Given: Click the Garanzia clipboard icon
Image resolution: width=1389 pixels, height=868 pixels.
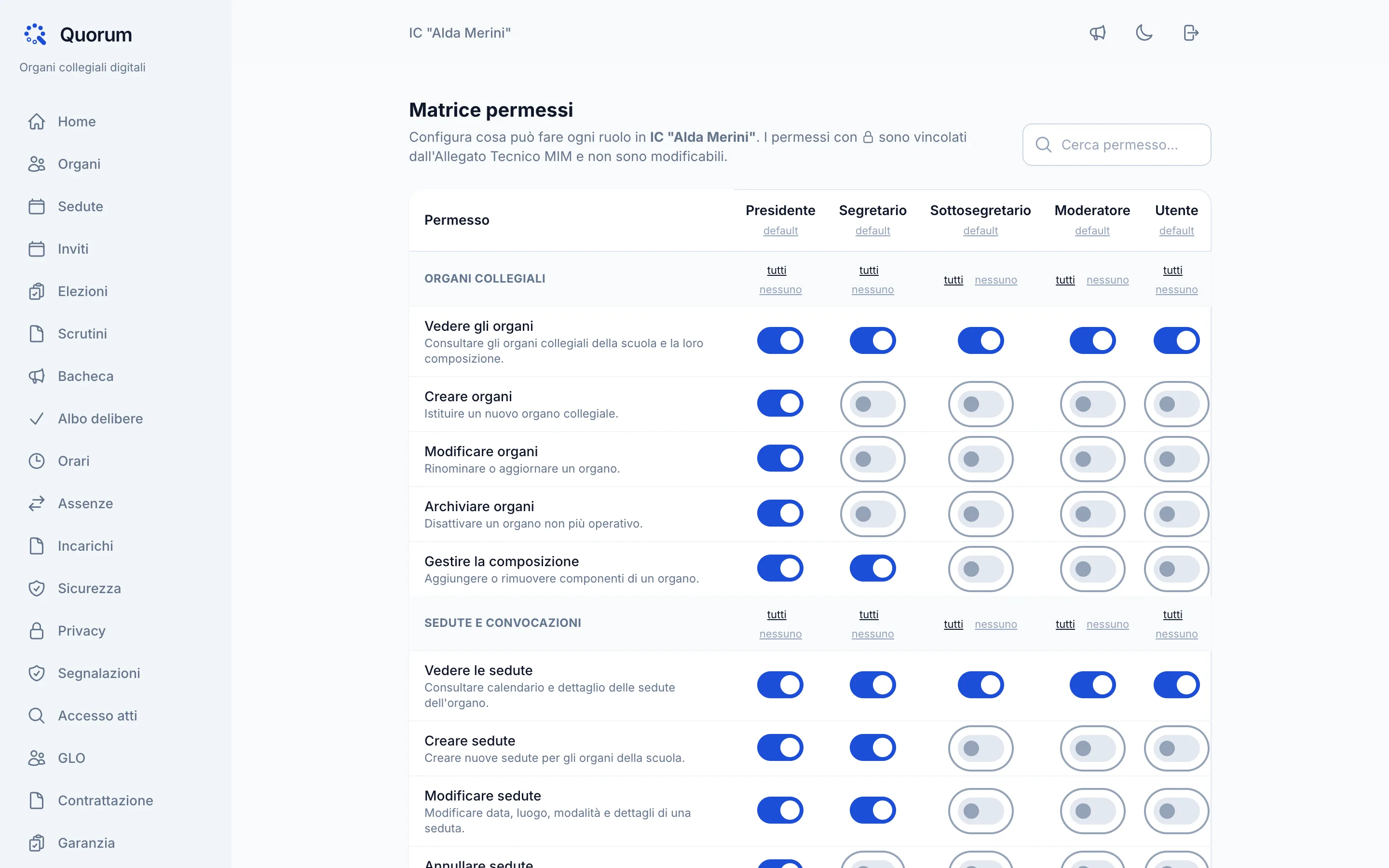Looking at the screenshot, I should [37, 843].
